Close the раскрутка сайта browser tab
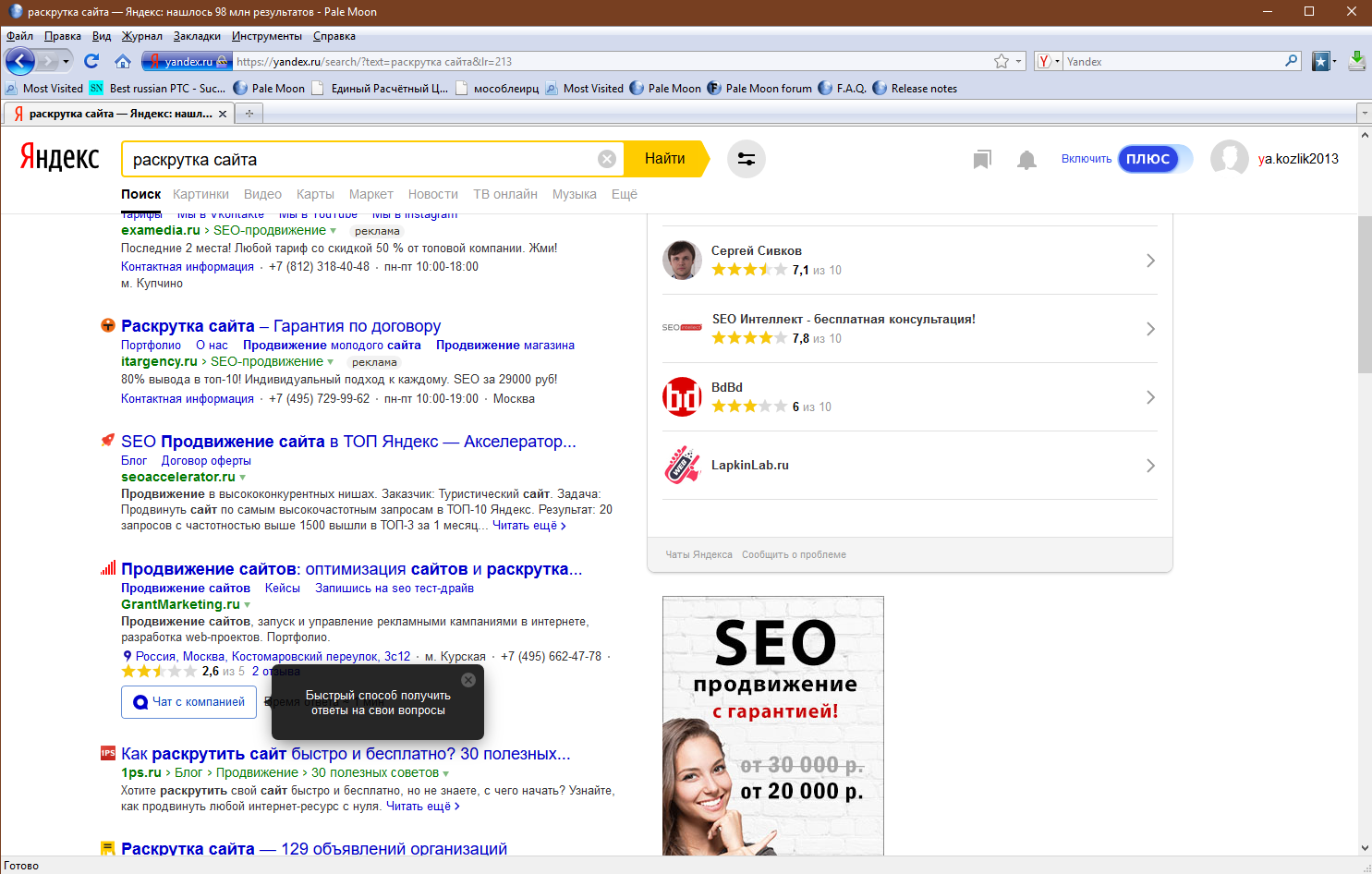The height and width of the screenshot is (874, 1372). [223, 114]
